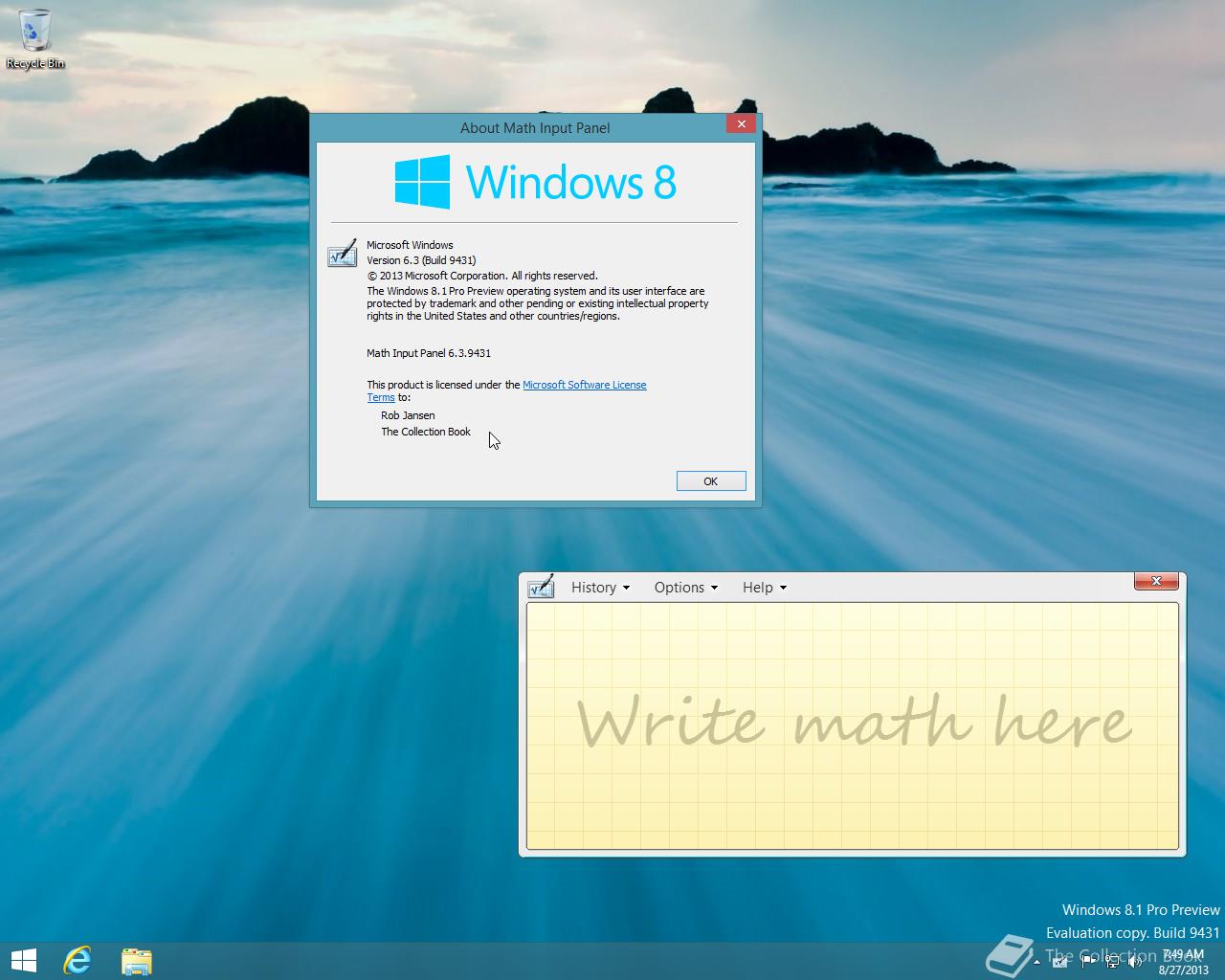The height and width of the screenshot is (980, 1225).
Task: Open File Explorer from the taskbar
Action: (x=136, y=960)
